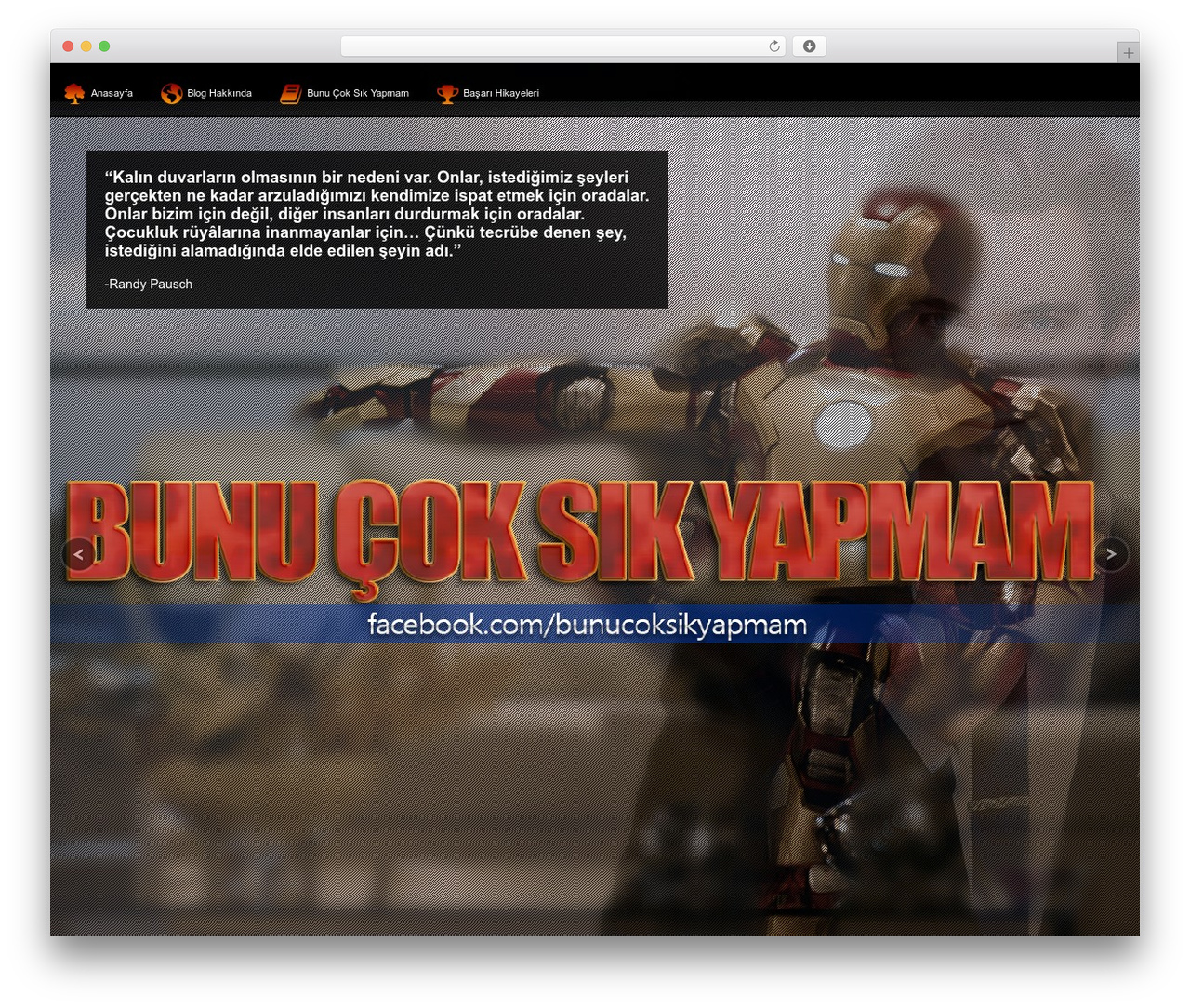Open the browser downloads button
The width and height of the screenshot is (1190, 1008).
pos(809,46)
